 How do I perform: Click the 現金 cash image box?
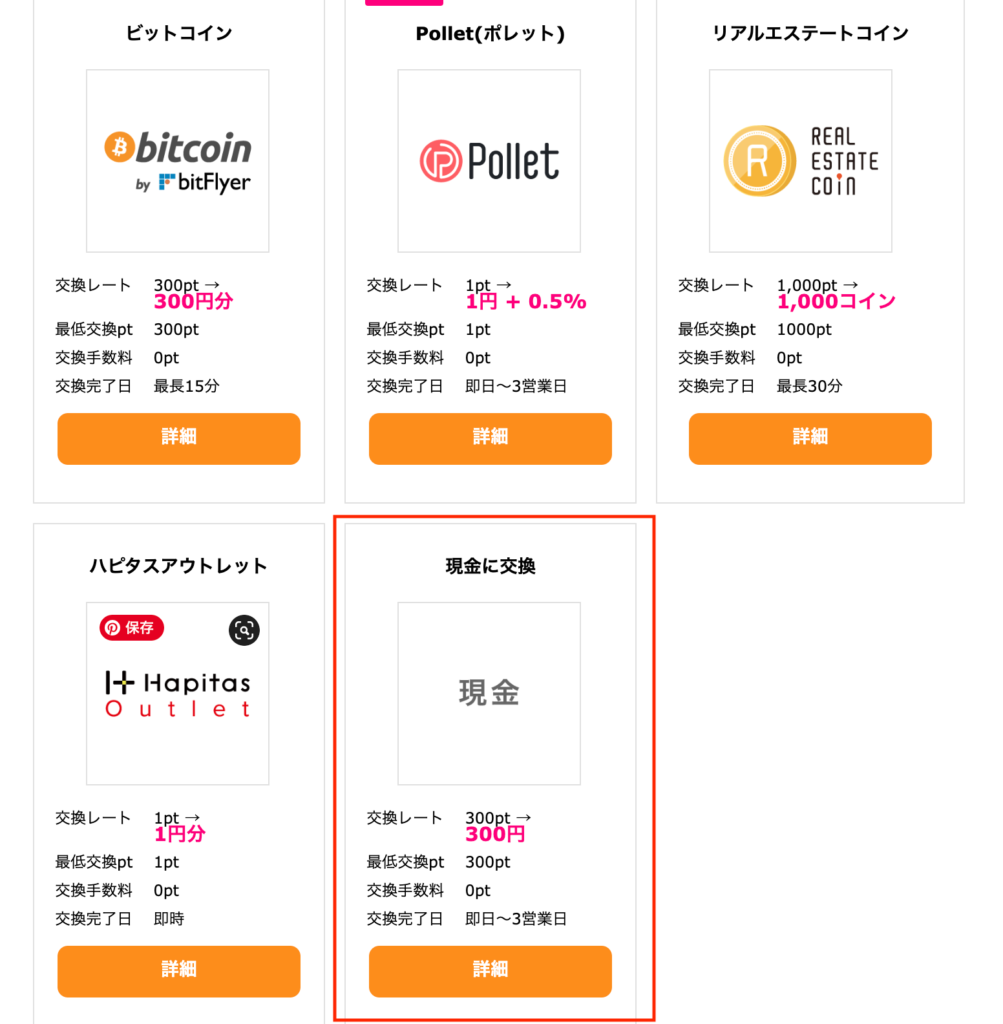click(x=489, y=693)
